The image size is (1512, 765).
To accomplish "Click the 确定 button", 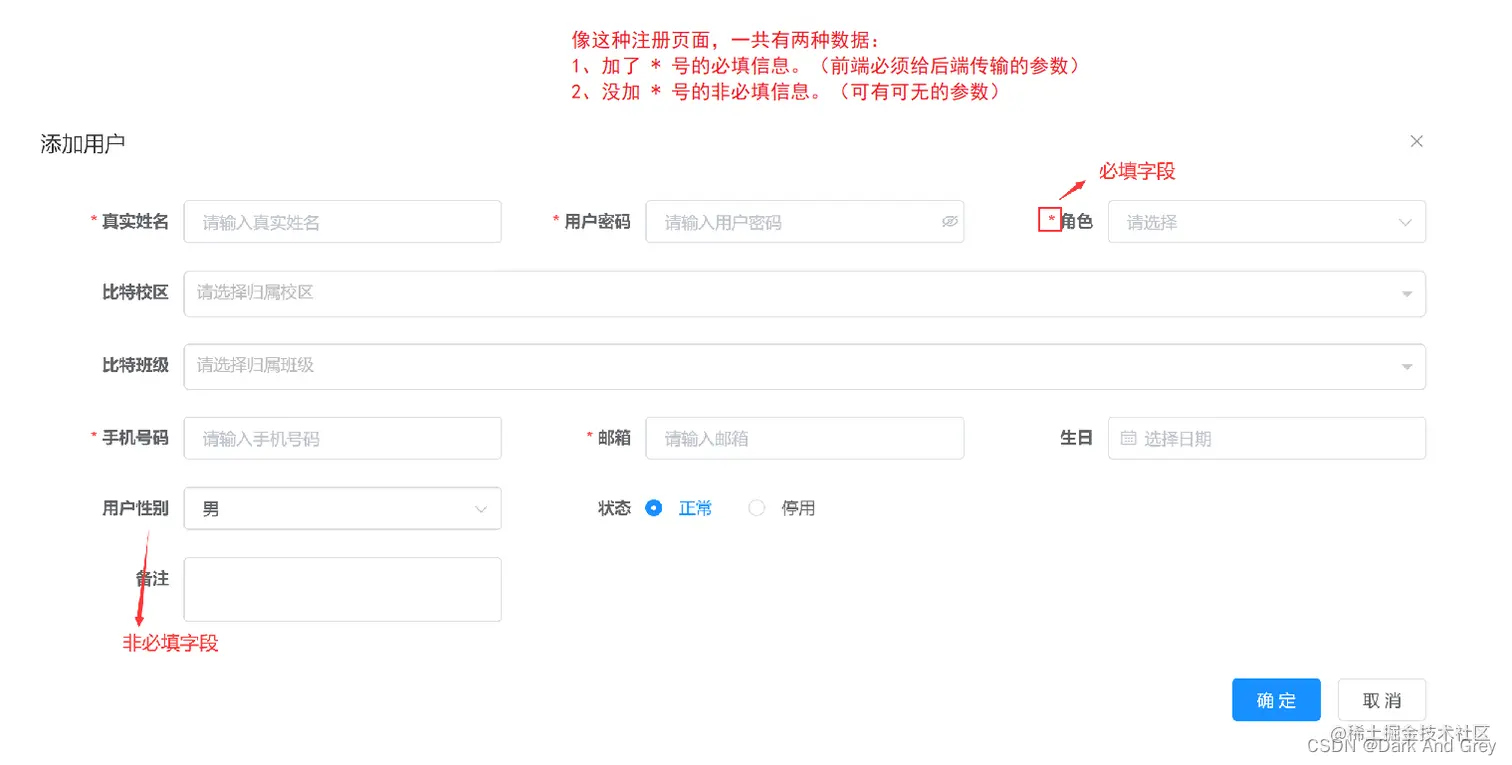I will (1276, 700).
